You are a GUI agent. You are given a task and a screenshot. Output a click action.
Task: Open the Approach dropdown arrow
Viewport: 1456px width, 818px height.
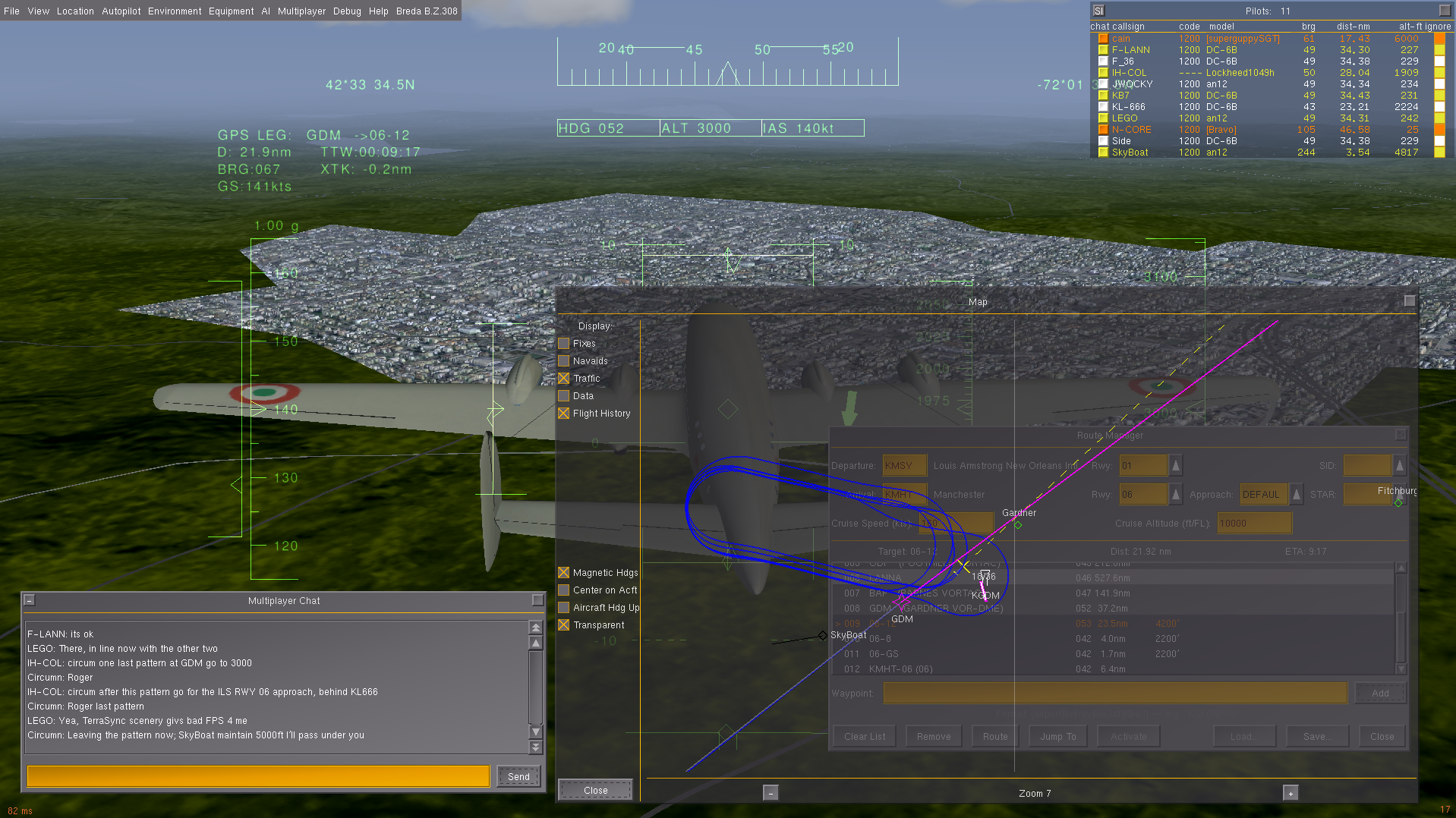(1297, 494)
